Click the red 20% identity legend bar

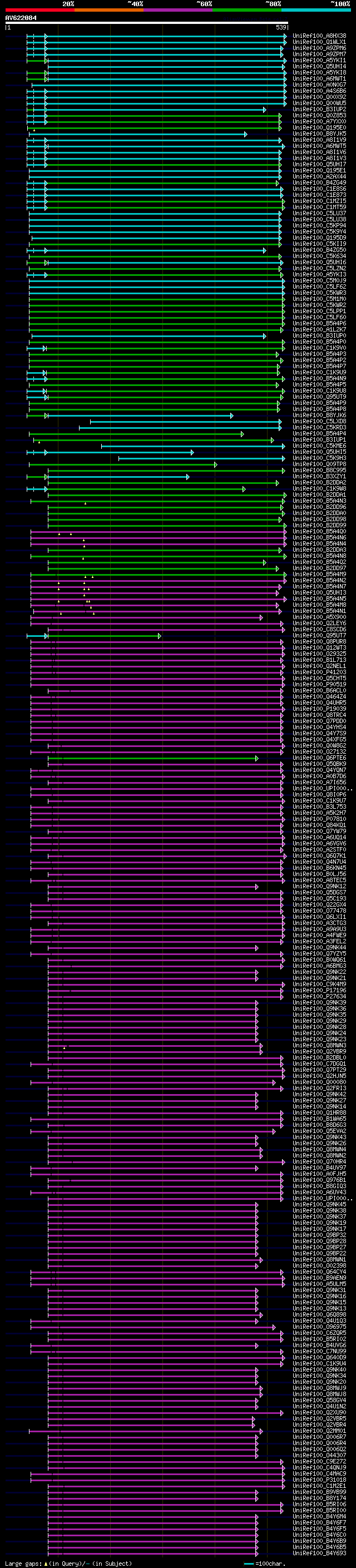(x=39, y=10)
